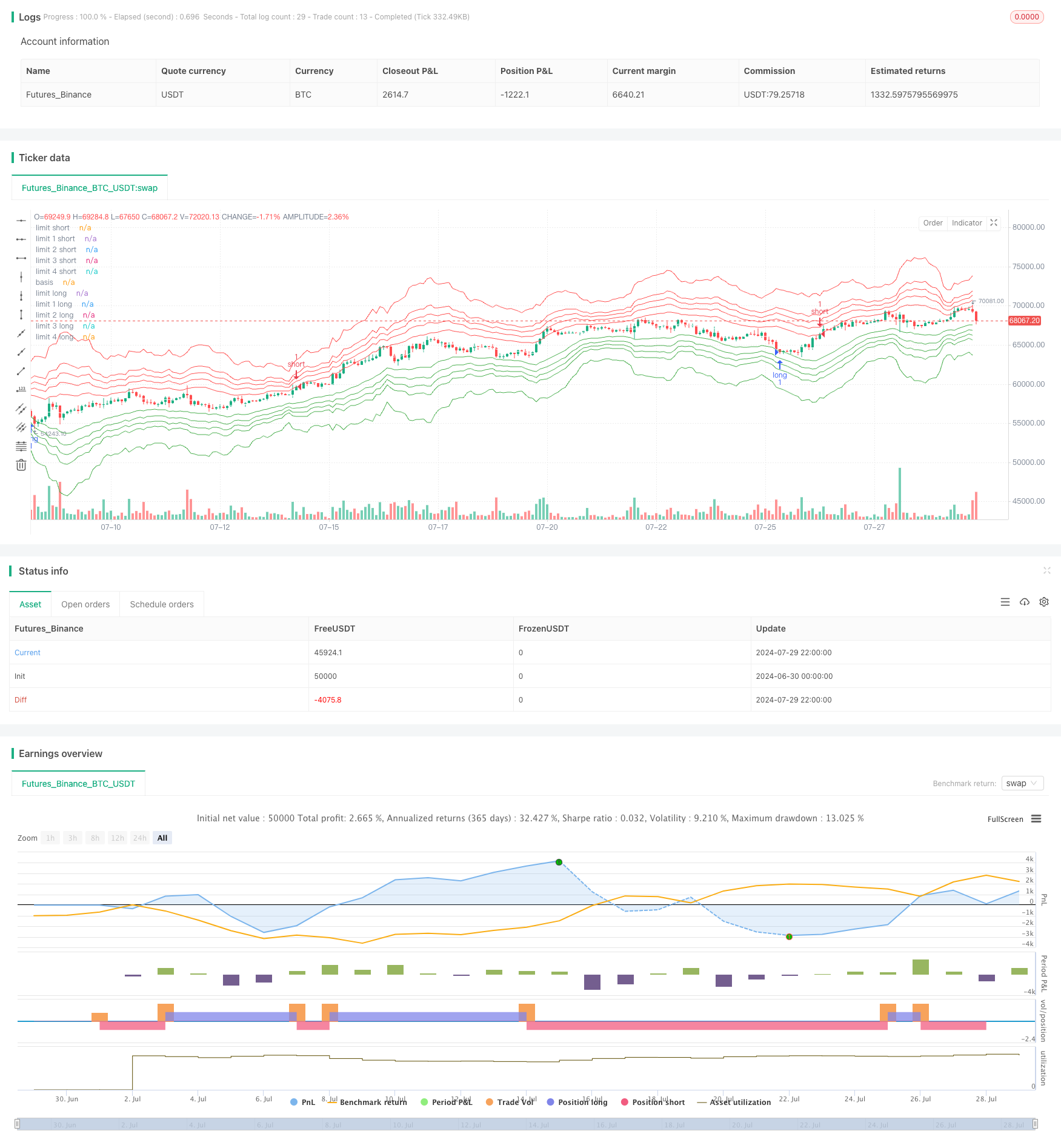Image resolution: width=1061 pixels, height=1148 pixels.
Task: Select the horizontal segment drawing tool
Action: (21, 258)
